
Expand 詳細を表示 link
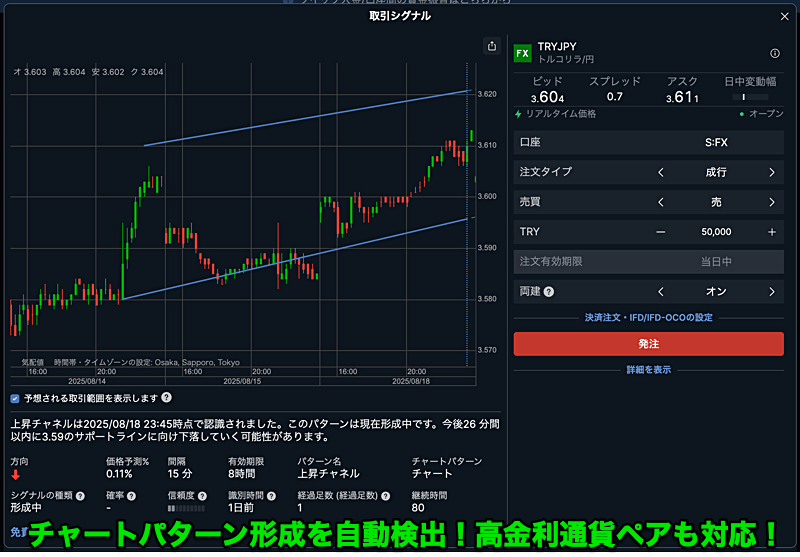tap(648, 370)
